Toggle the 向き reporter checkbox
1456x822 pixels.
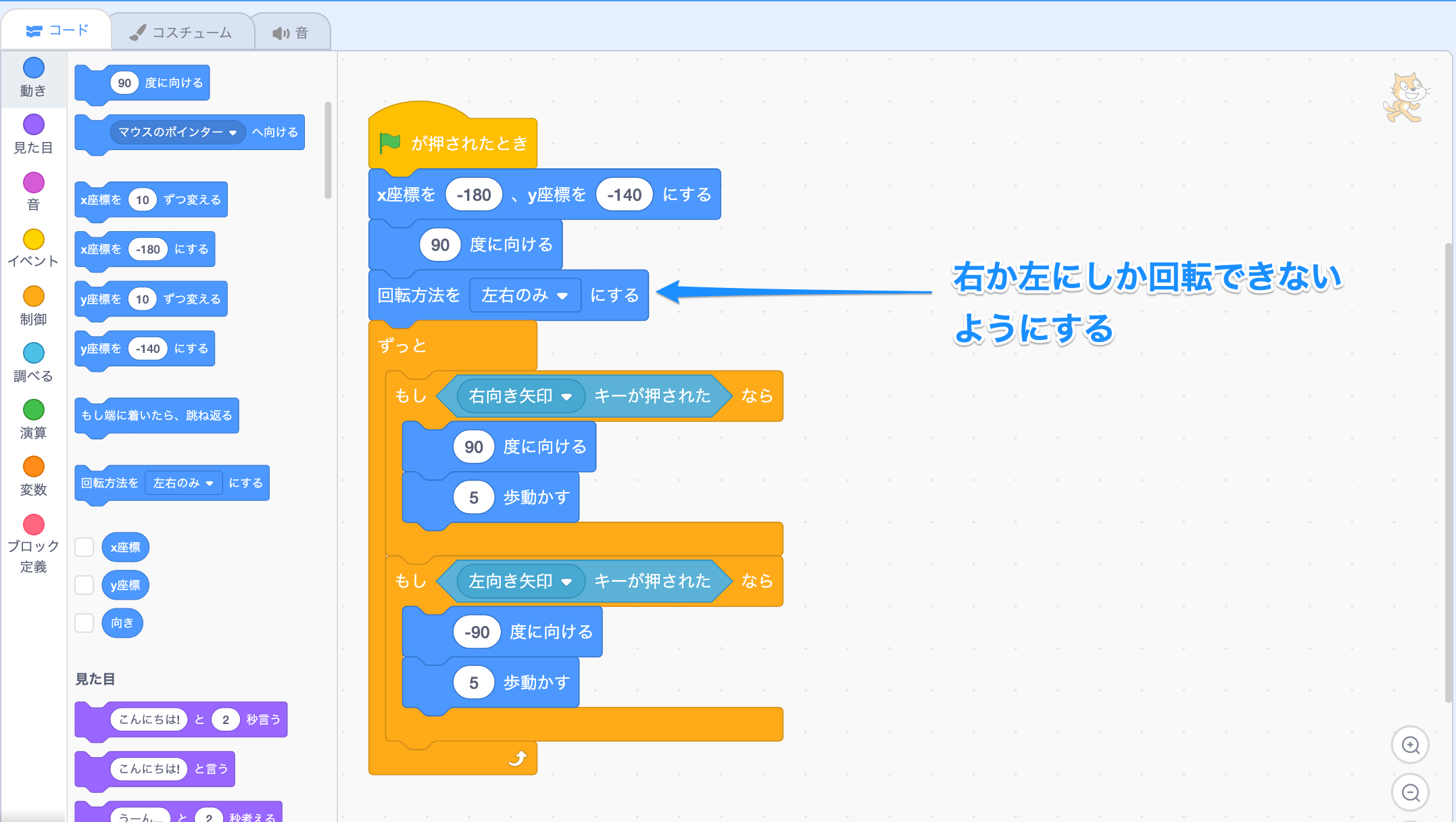pos(84,623)
